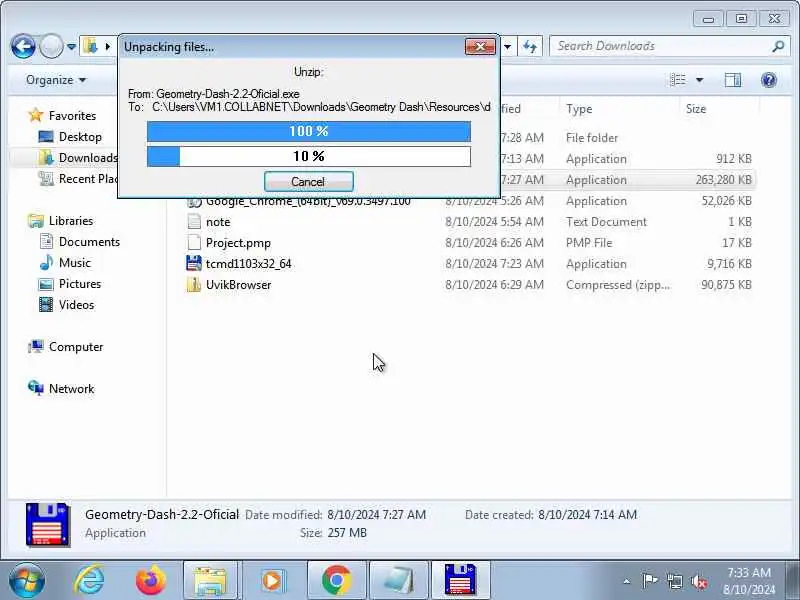Open Recent Places in navigation pane
800x600 pixels.
click(x=78, y=179)
